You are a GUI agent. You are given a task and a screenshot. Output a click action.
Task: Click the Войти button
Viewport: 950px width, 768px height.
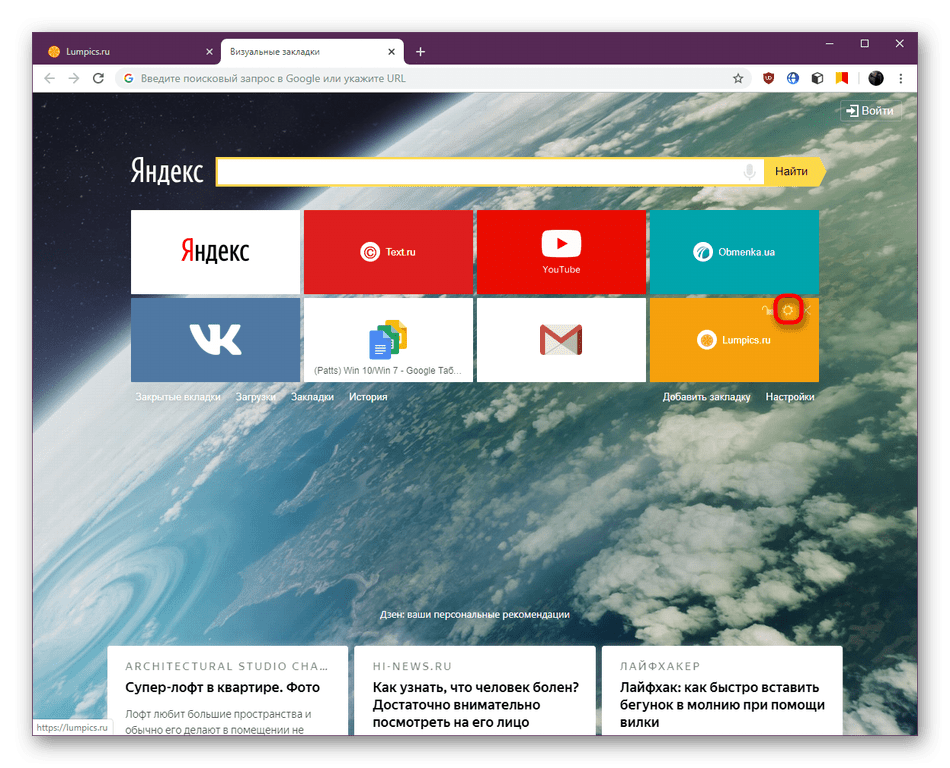pyautogui.click(x=869, y=111)
